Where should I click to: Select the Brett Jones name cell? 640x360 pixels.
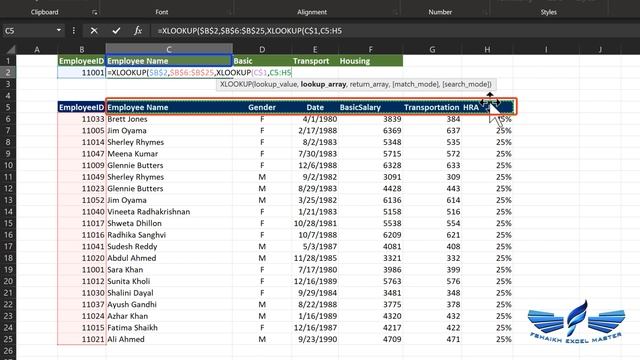[169, 119]
